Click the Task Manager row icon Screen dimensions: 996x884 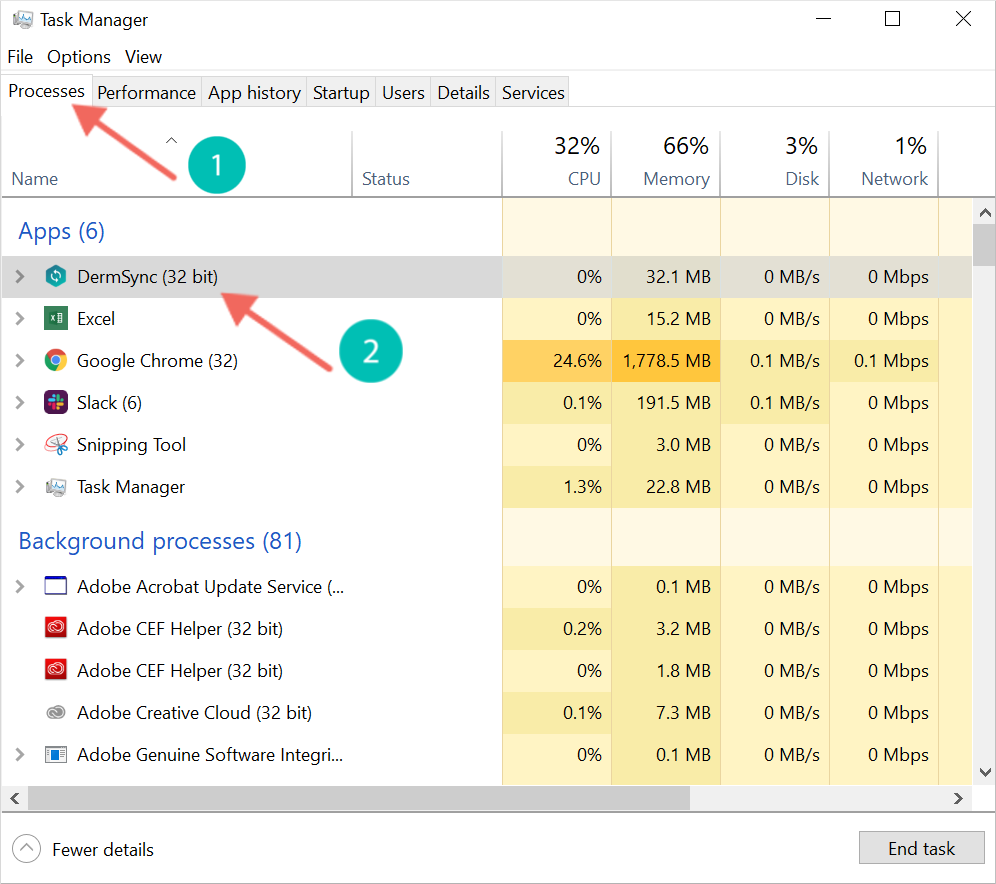tap(56, 487)
